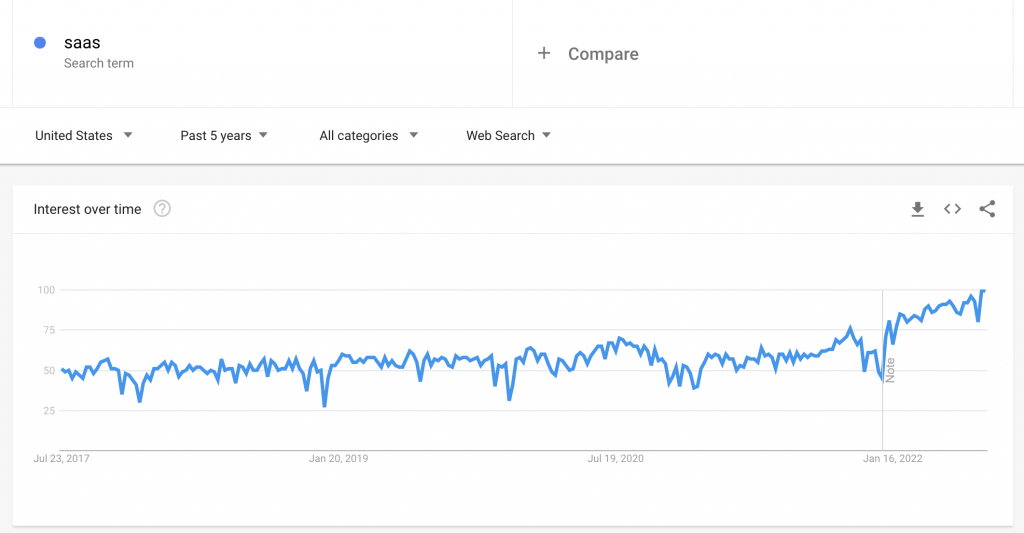
Task: Open the embed code icon
Action: (952, 209)
